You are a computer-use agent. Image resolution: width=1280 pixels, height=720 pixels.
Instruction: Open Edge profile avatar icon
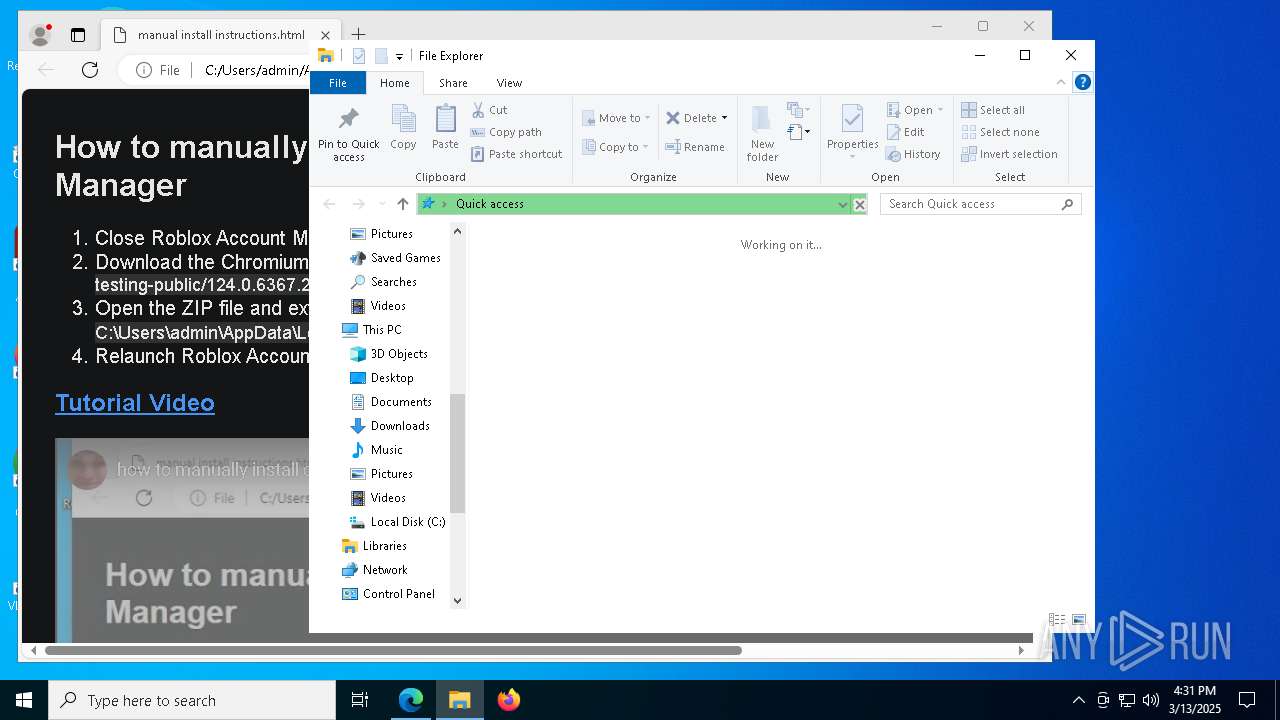point(41,35)
